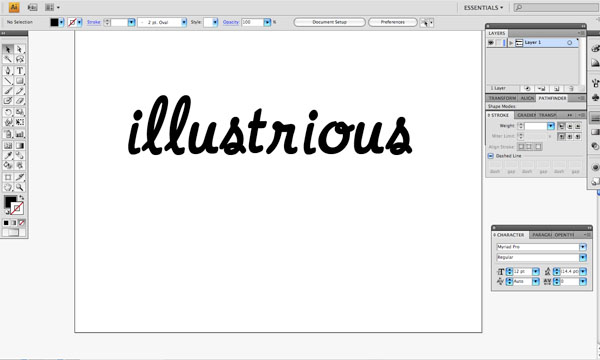Pick the Column Graph tool
Viewport: 600px width, 360px height.
click(20, 134)
